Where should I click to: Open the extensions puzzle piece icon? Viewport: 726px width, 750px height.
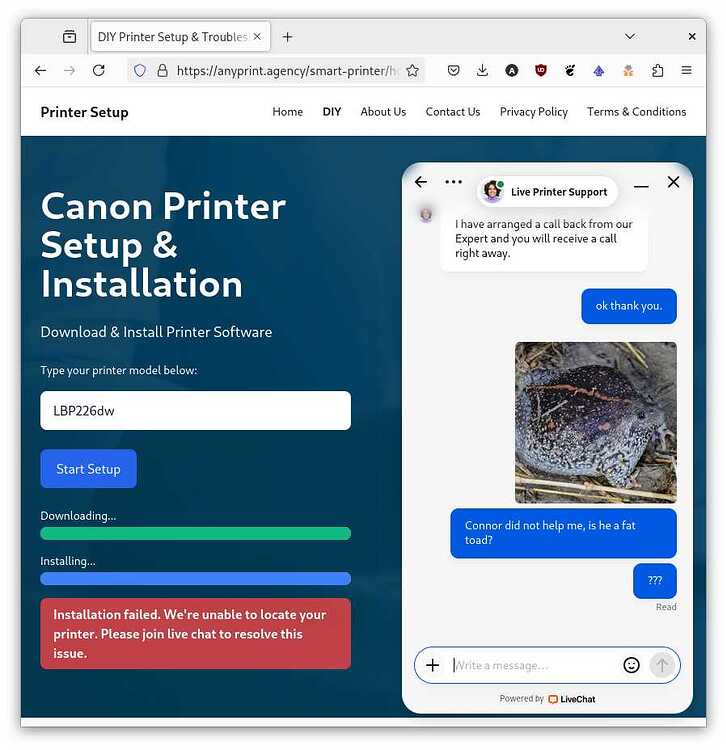[658, 71]
